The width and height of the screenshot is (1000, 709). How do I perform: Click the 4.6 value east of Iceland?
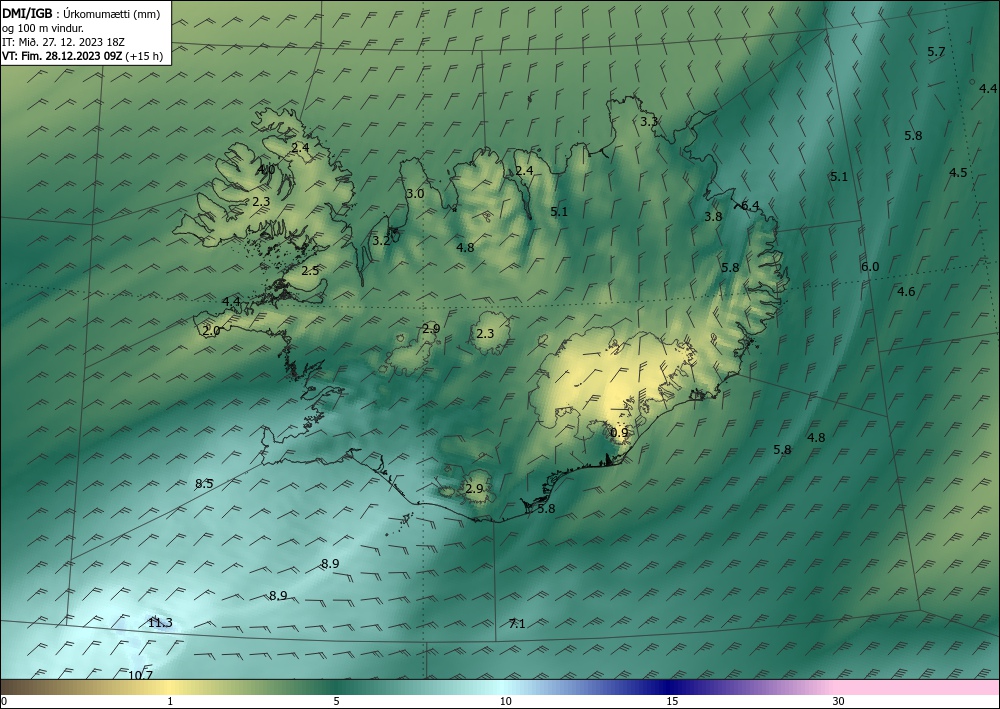click(906, 292)
